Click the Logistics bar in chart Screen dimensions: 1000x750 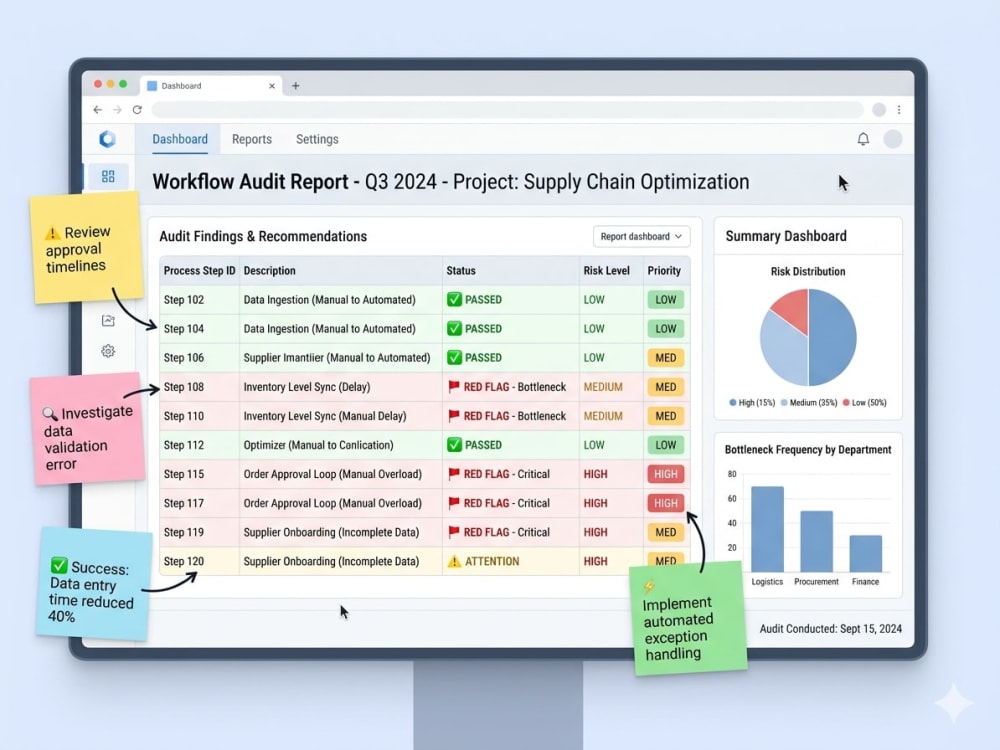click(767, 529)
